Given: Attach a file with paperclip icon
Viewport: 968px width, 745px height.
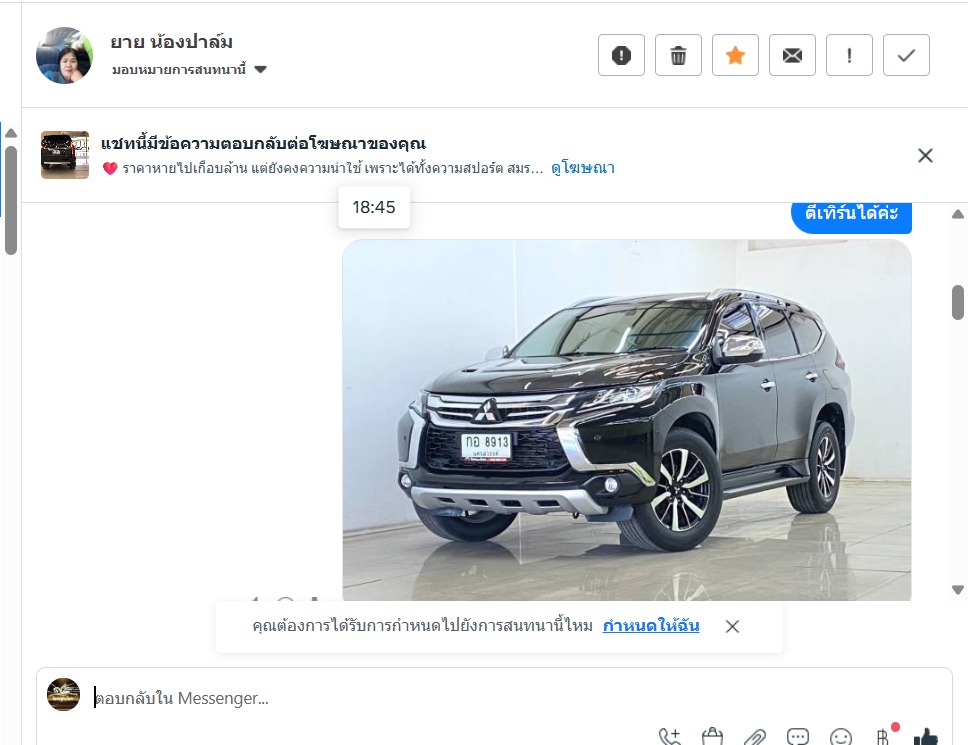Looking at the screenshot, I should pos(754,736).
